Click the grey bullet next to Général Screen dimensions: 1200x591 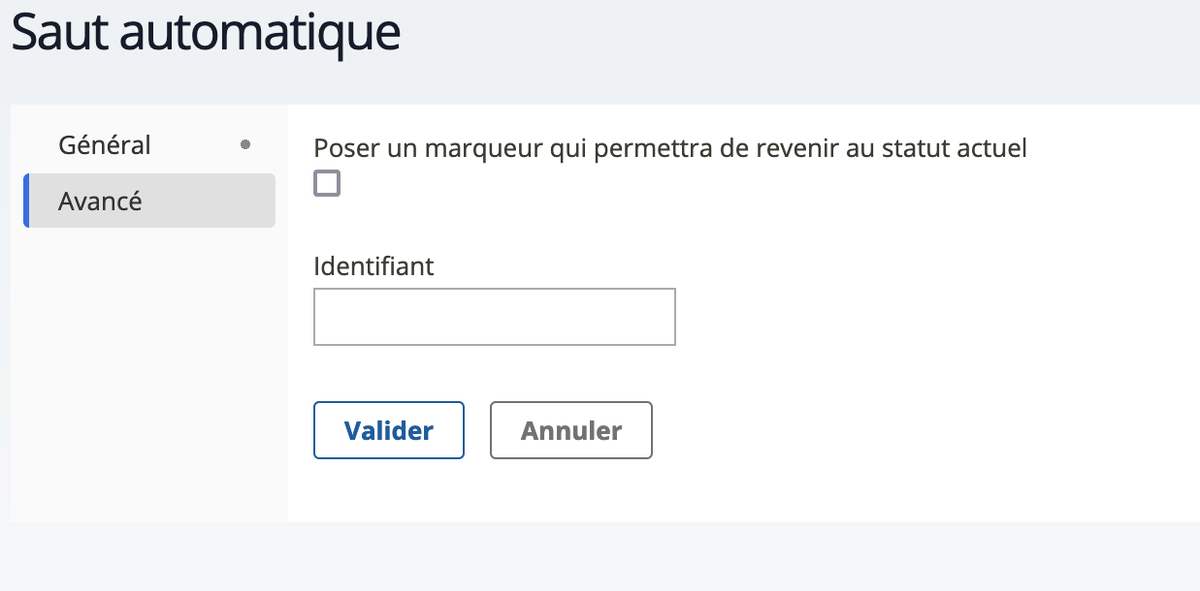click(x=246, y=145)
